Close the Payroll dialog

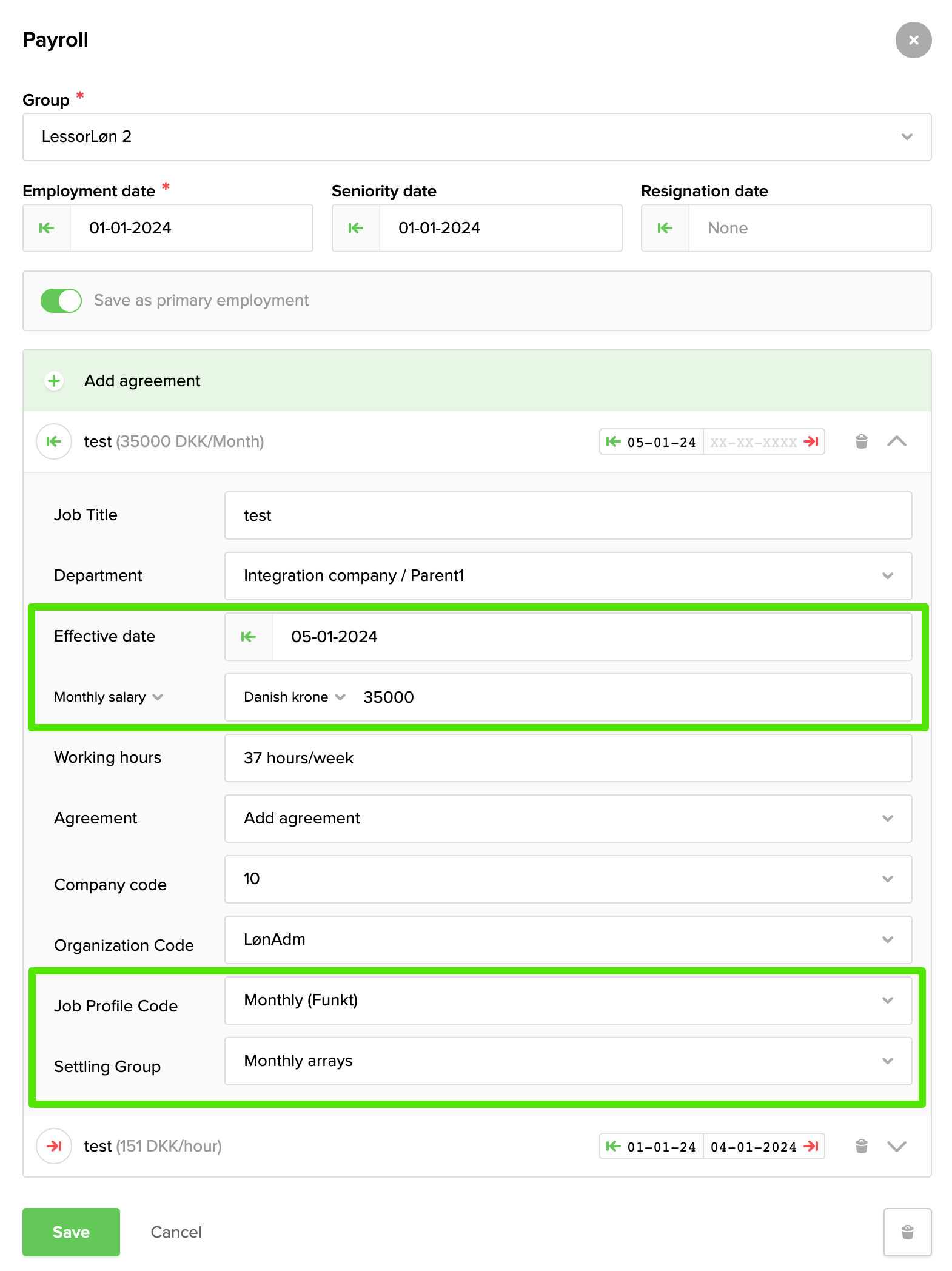coord(913,40)
